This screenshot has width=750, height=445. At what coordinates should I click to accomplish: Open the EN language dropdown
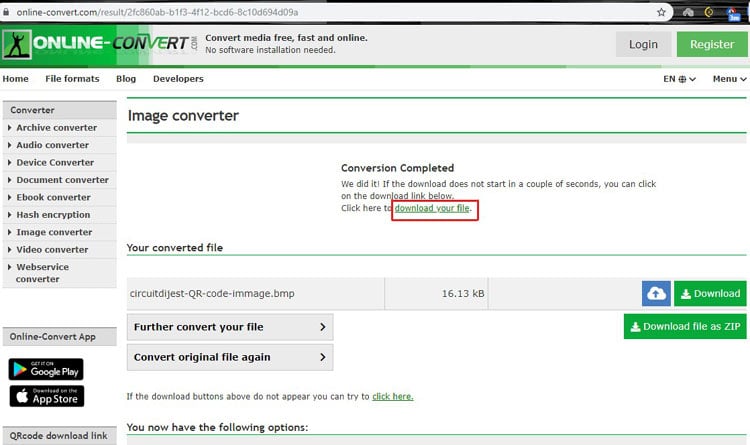pos(680,79)
